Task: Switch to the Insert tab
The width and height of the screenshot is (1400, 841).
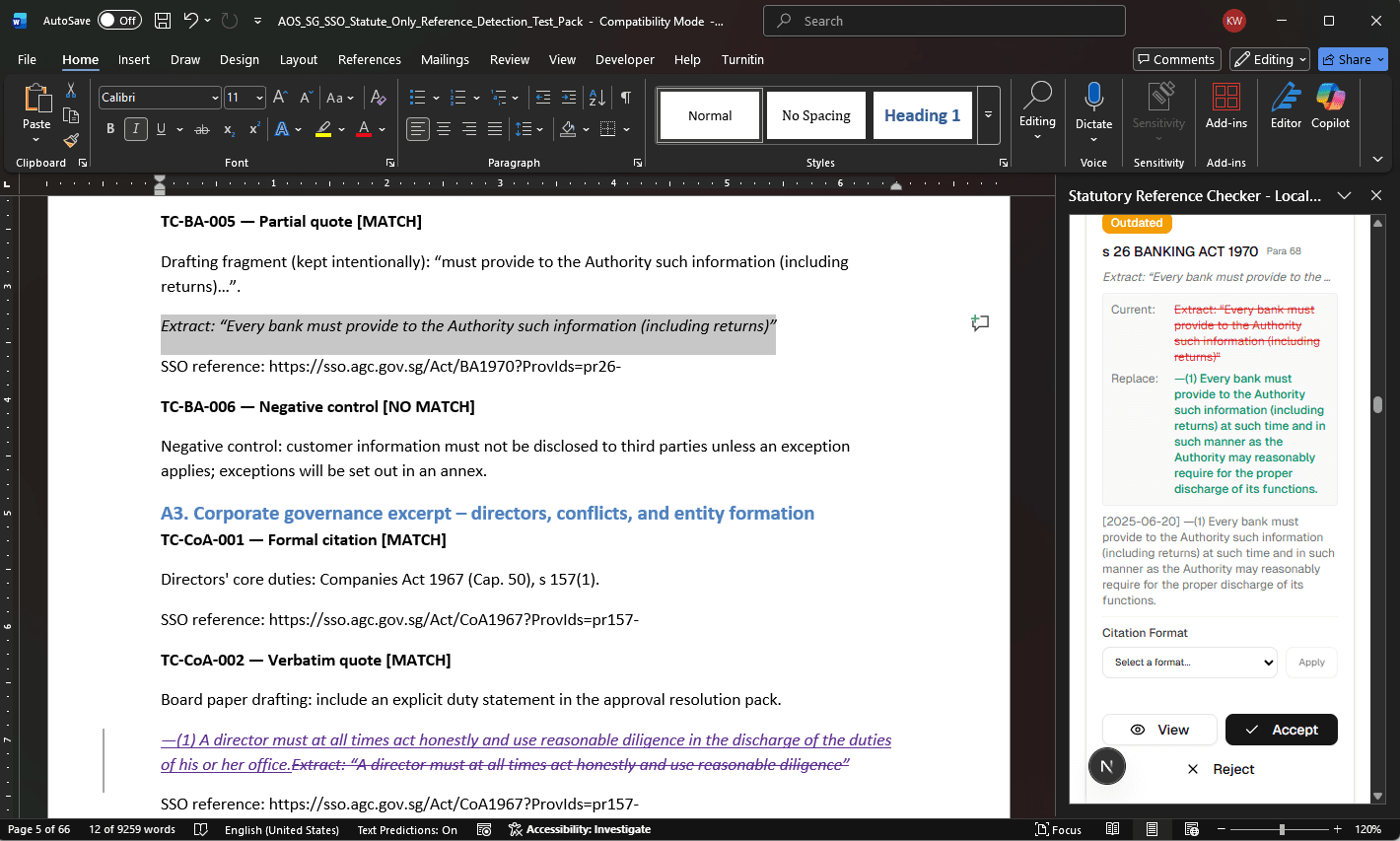Action: click(x=134, y=59)
